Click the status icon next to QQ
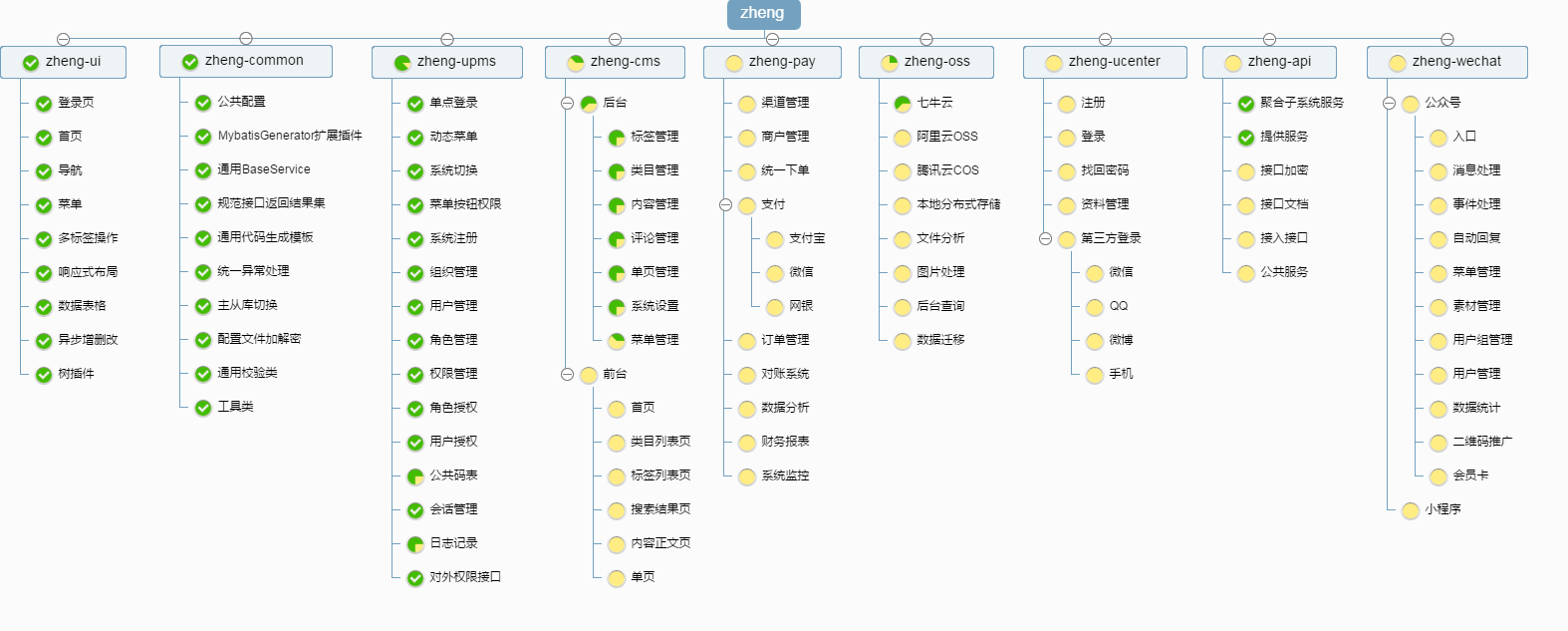The image size is (1568, 631). point(1095,307)
